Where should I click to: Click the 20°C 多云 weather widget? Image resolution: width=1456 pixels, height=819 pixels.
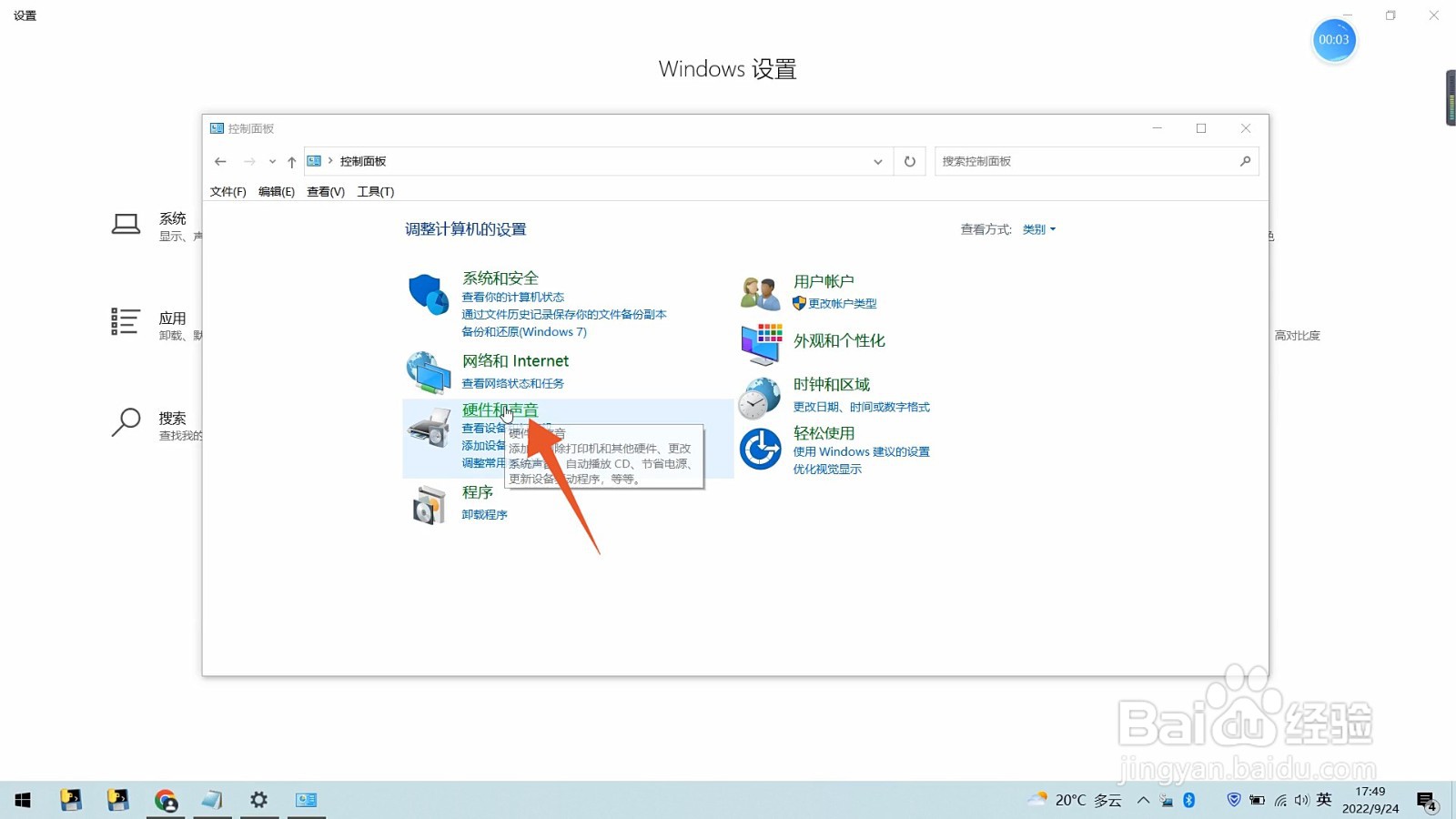(1075, 800)
